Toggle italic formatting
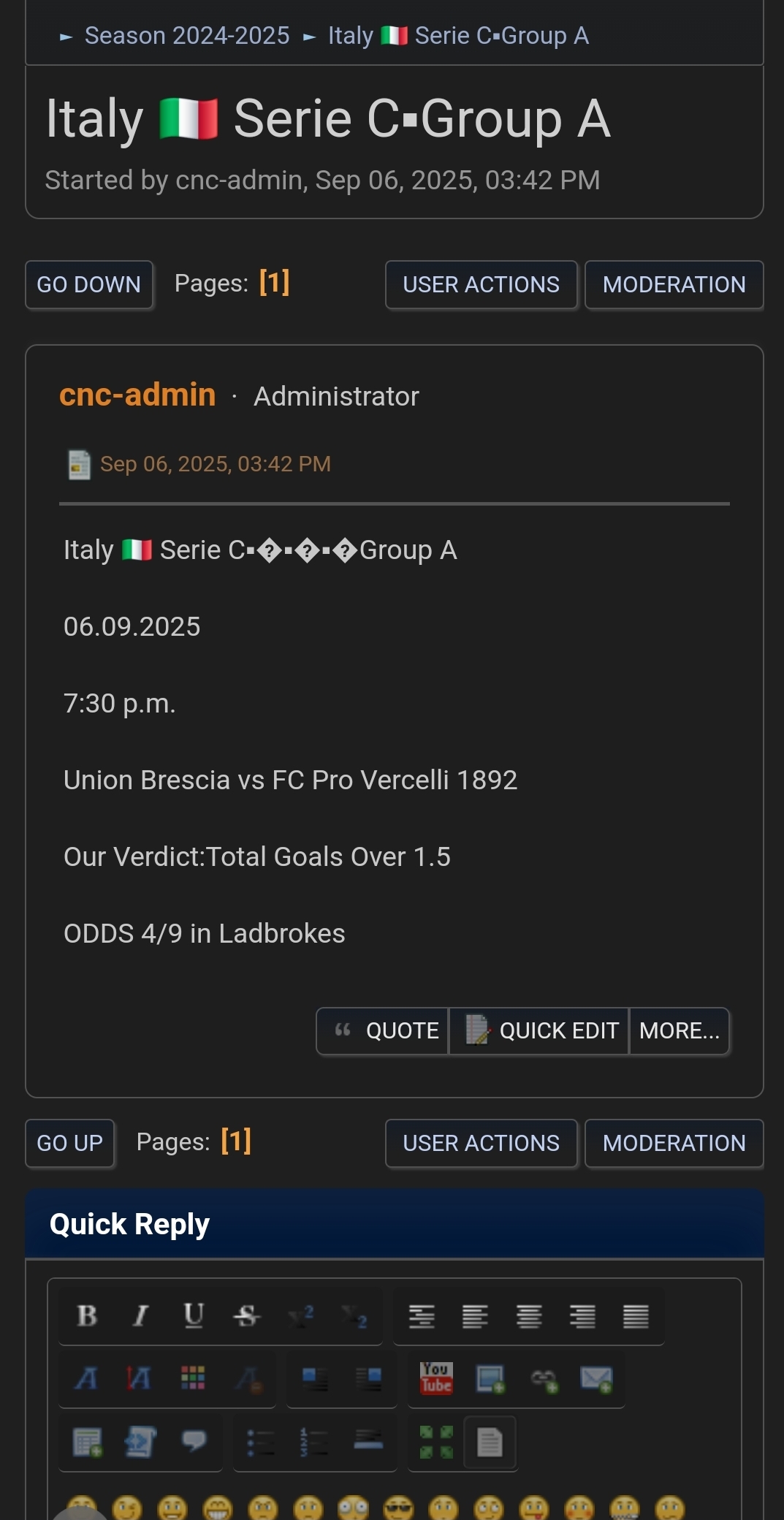Screen dimensions: 784x1520 pyautogui.click(x=140, y=1315)
